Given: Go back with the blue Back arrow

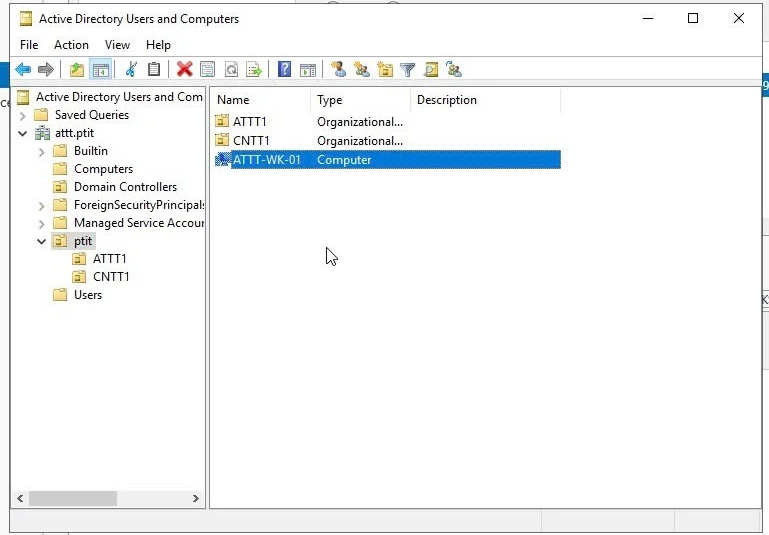Looking at the screenshot, I should click(x=23, y=70).
